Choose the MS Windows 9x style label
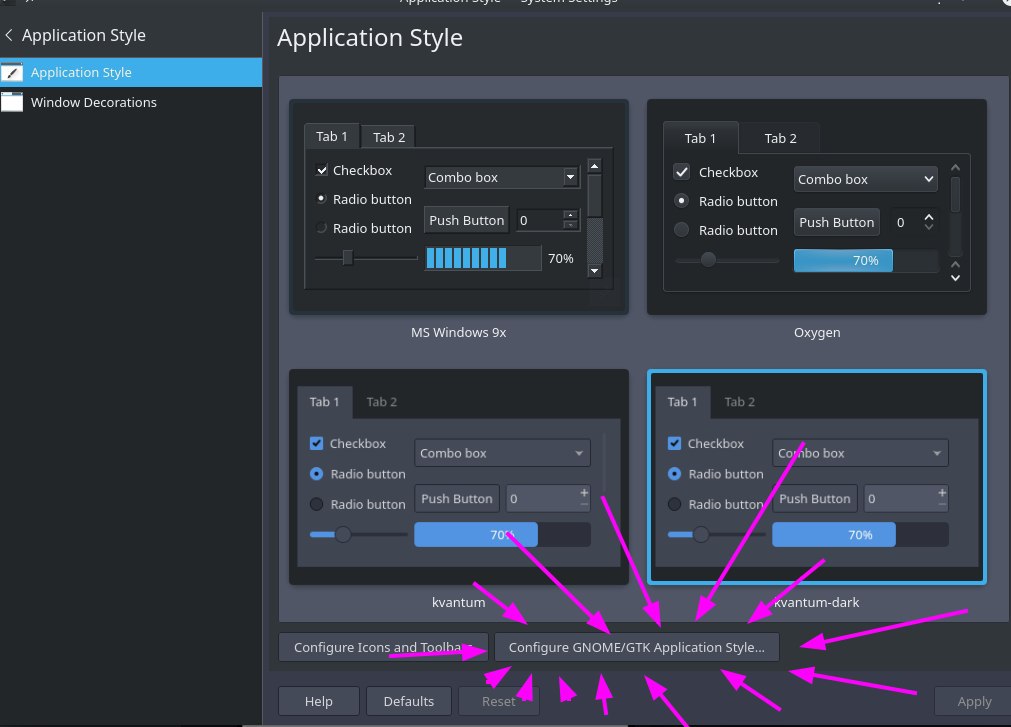 pos(458,333)
